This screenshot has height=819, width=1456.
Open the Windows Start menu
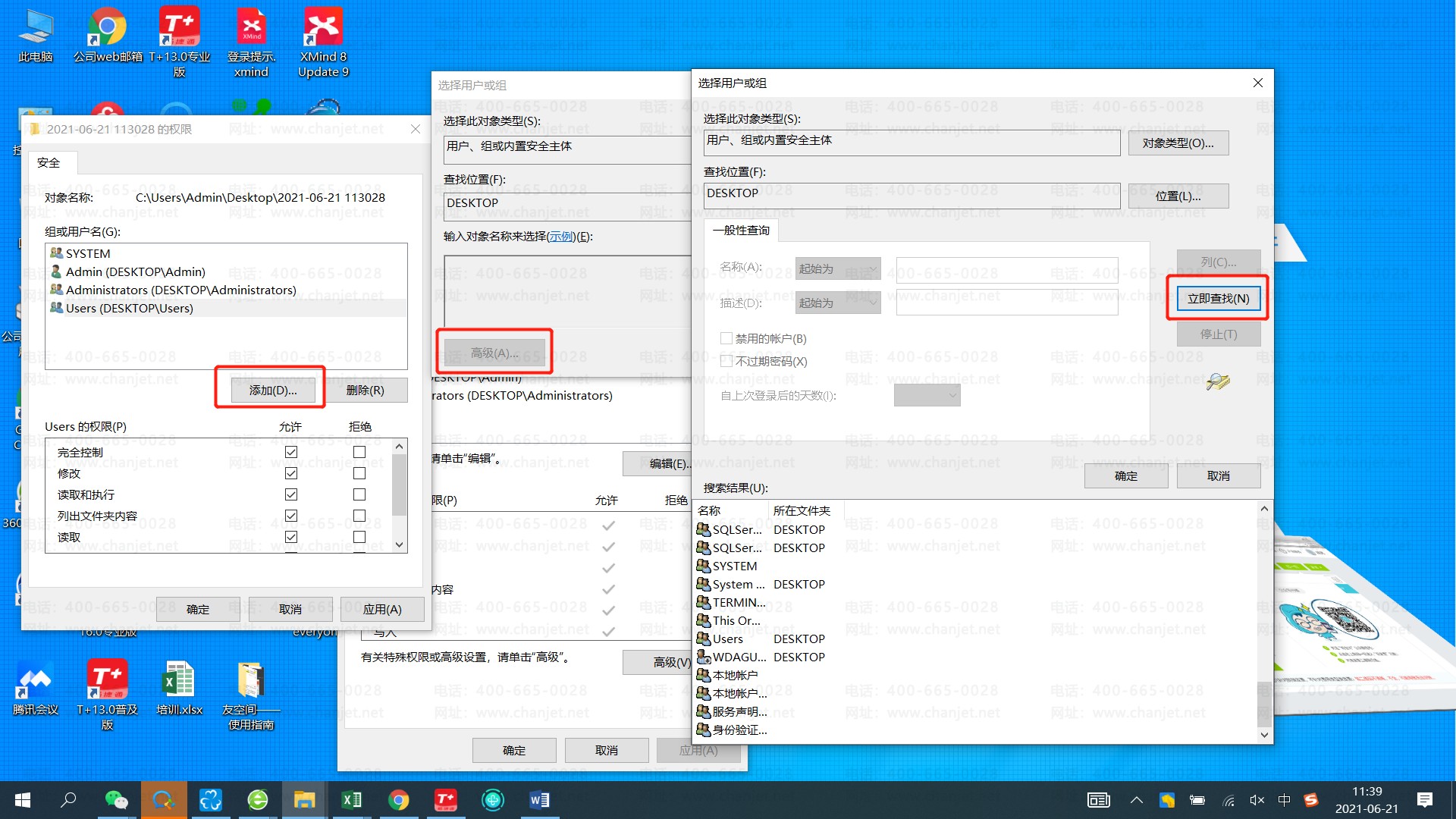coord(23,800)
